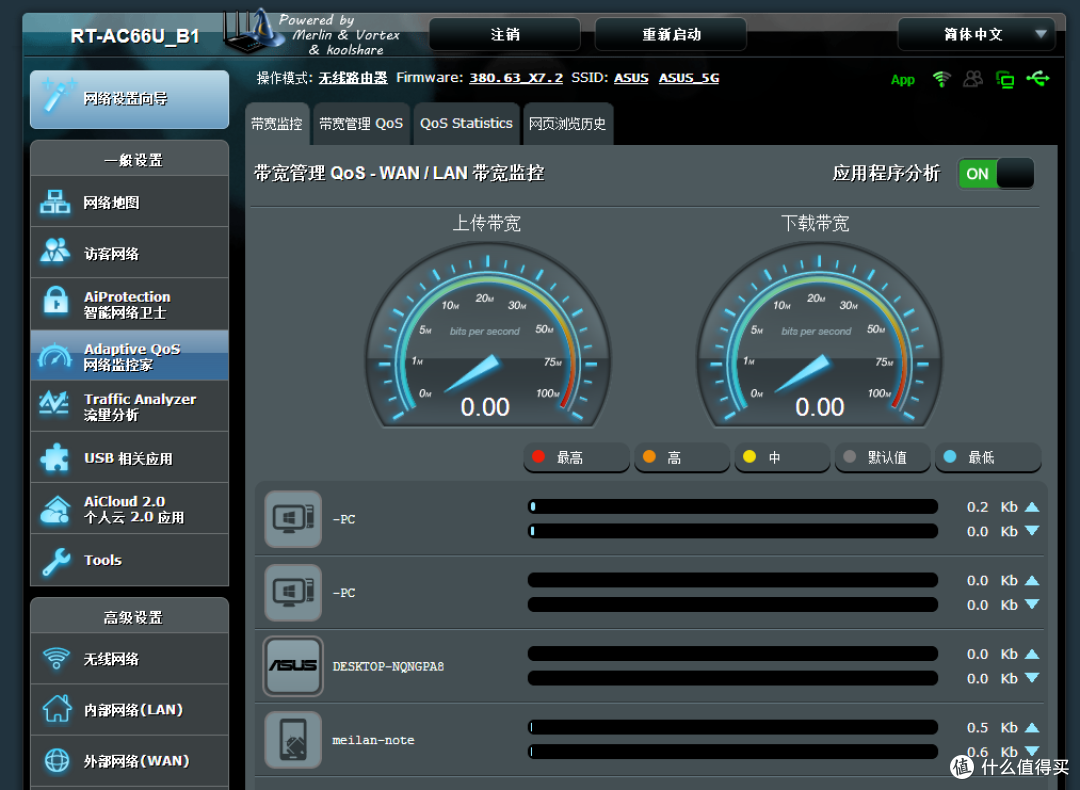Click the Guest Network (访客网络) icon
The width and height of the screenshot is (1080, 790).
point(55,252)
